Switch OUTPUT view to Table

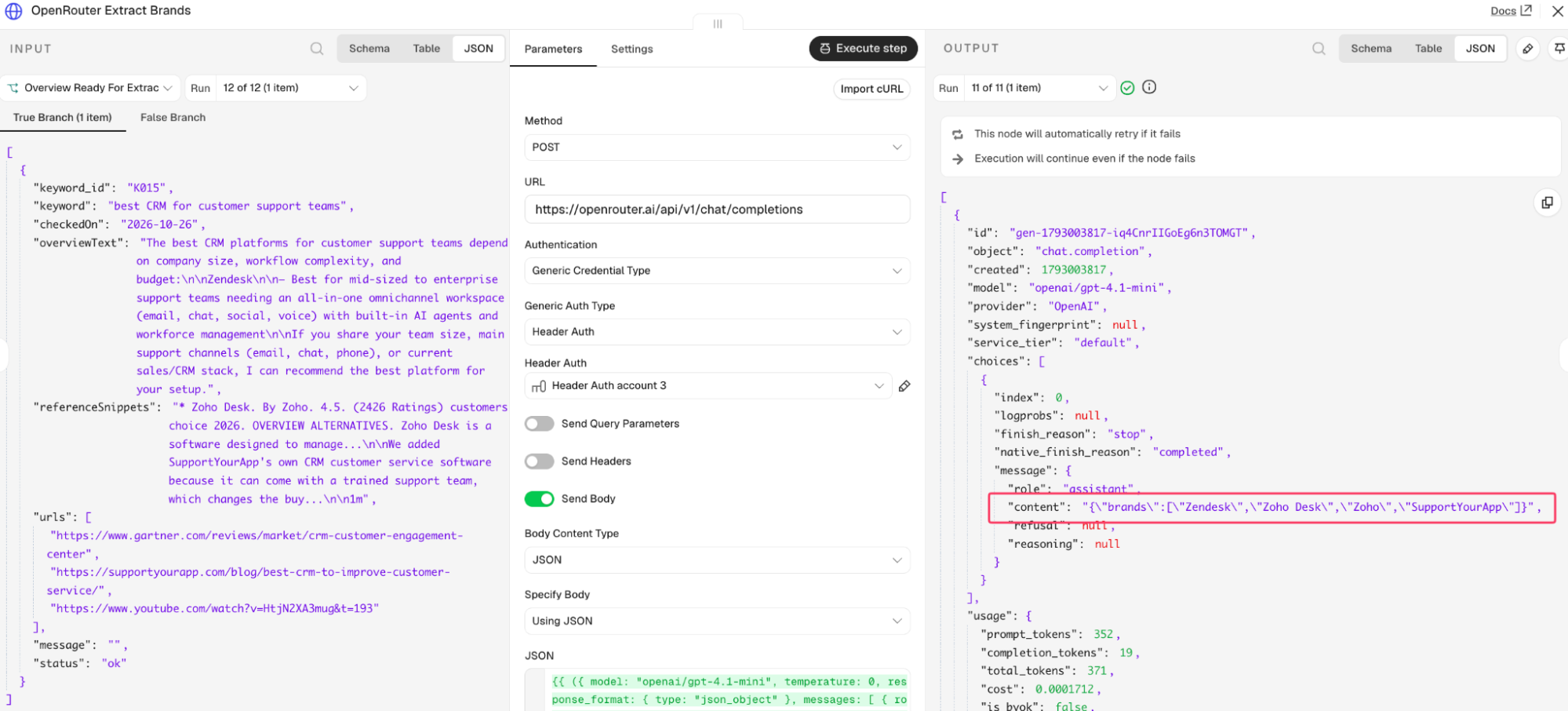pos(1428,49)
